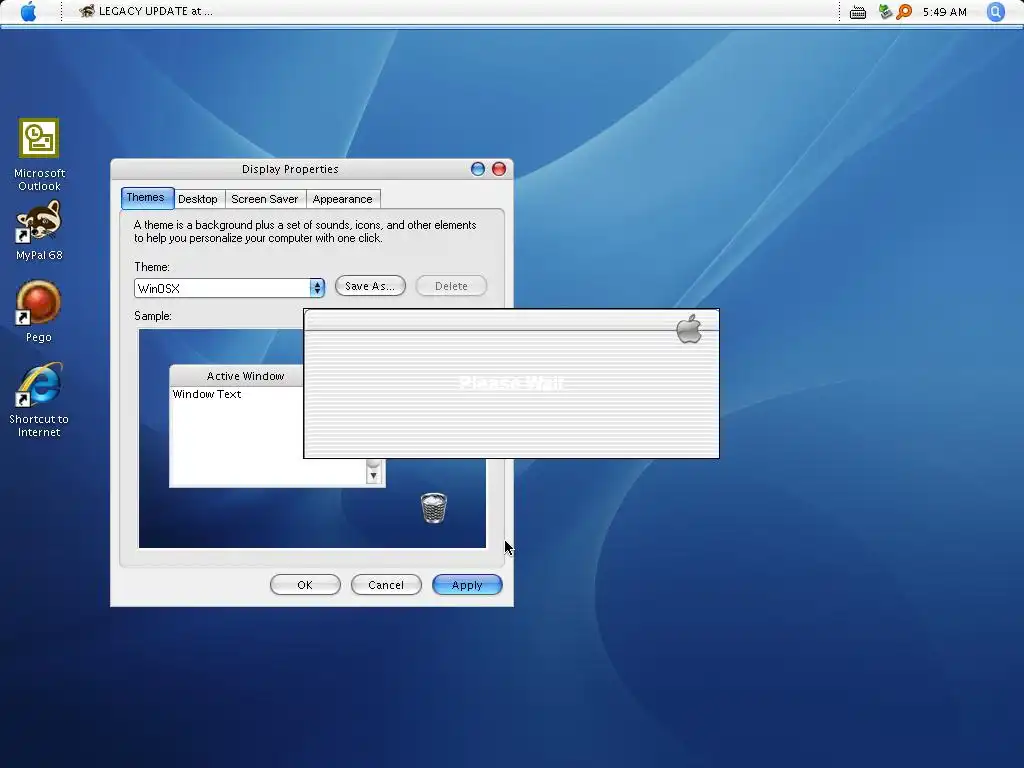Click the Display Properties title bar
Viewport: 1024px width, 768px height.
(x=290, y=169)
